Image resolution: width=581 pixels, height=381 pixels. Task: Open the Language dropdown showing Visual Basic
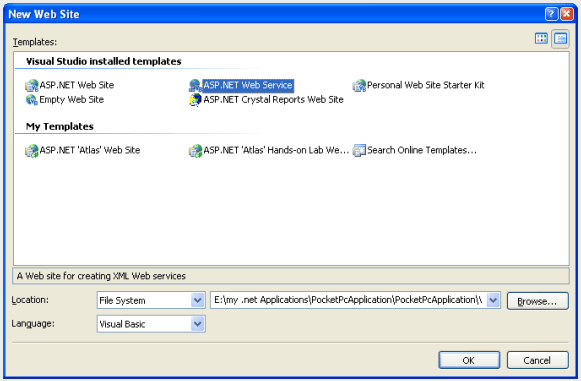pos(151,324)
